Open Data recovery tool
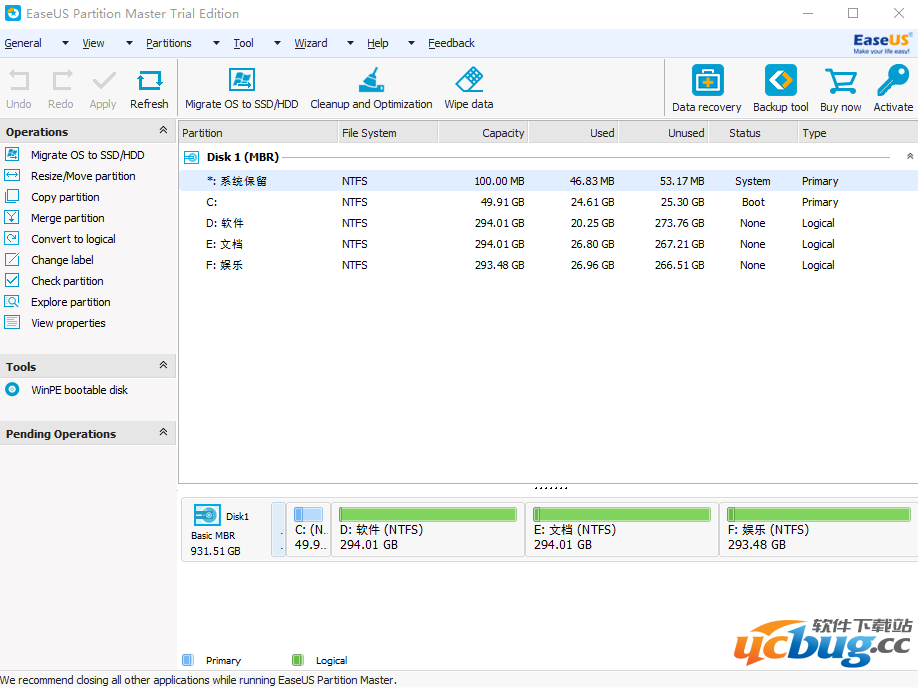 point(707,89)
